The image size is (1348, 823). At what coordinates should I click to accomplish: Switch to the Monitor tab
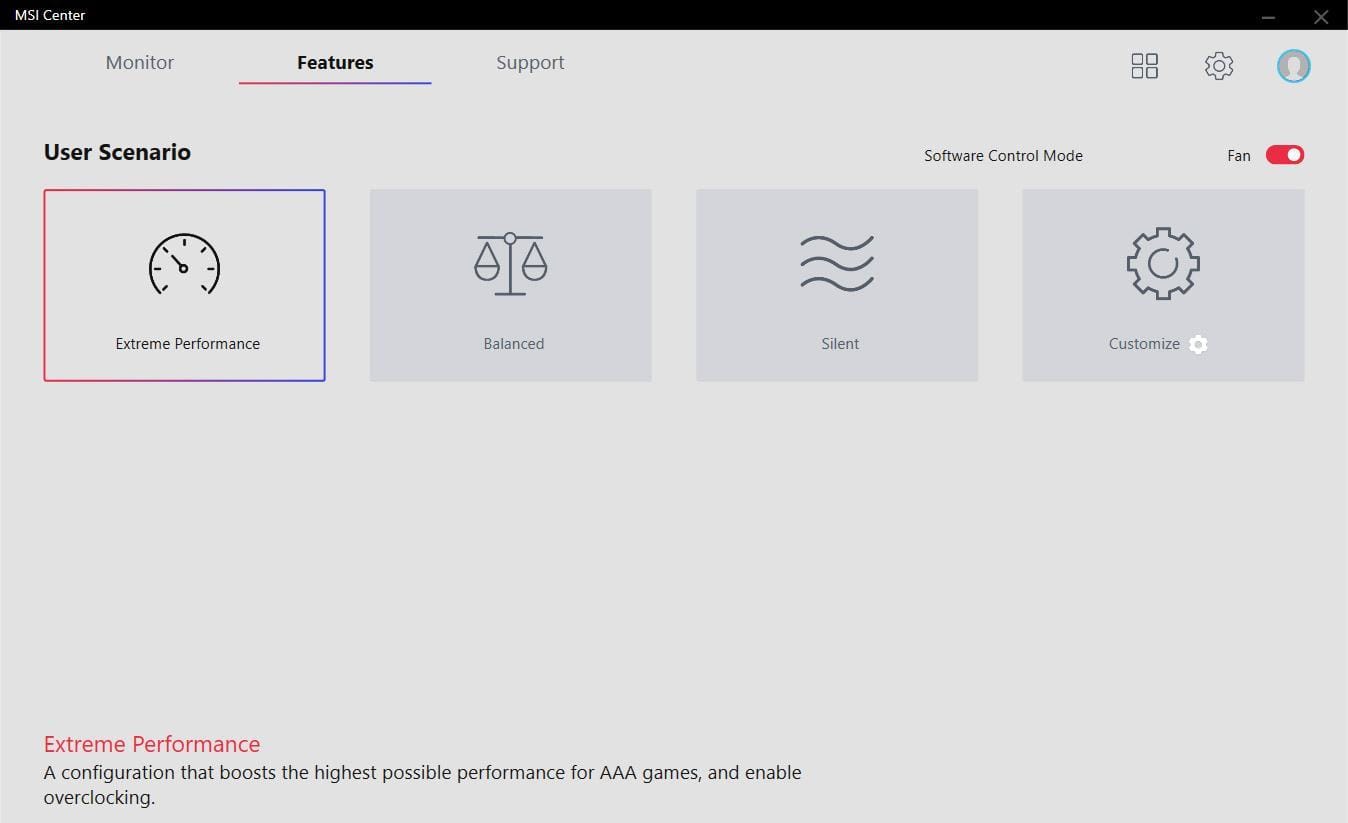pos(140,62)
